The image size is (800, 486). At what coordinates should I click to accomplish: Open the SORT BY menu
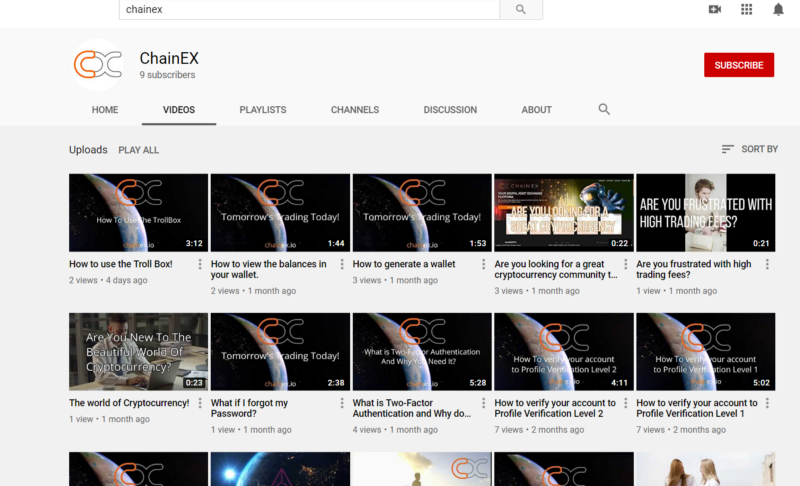click(749, 149)
